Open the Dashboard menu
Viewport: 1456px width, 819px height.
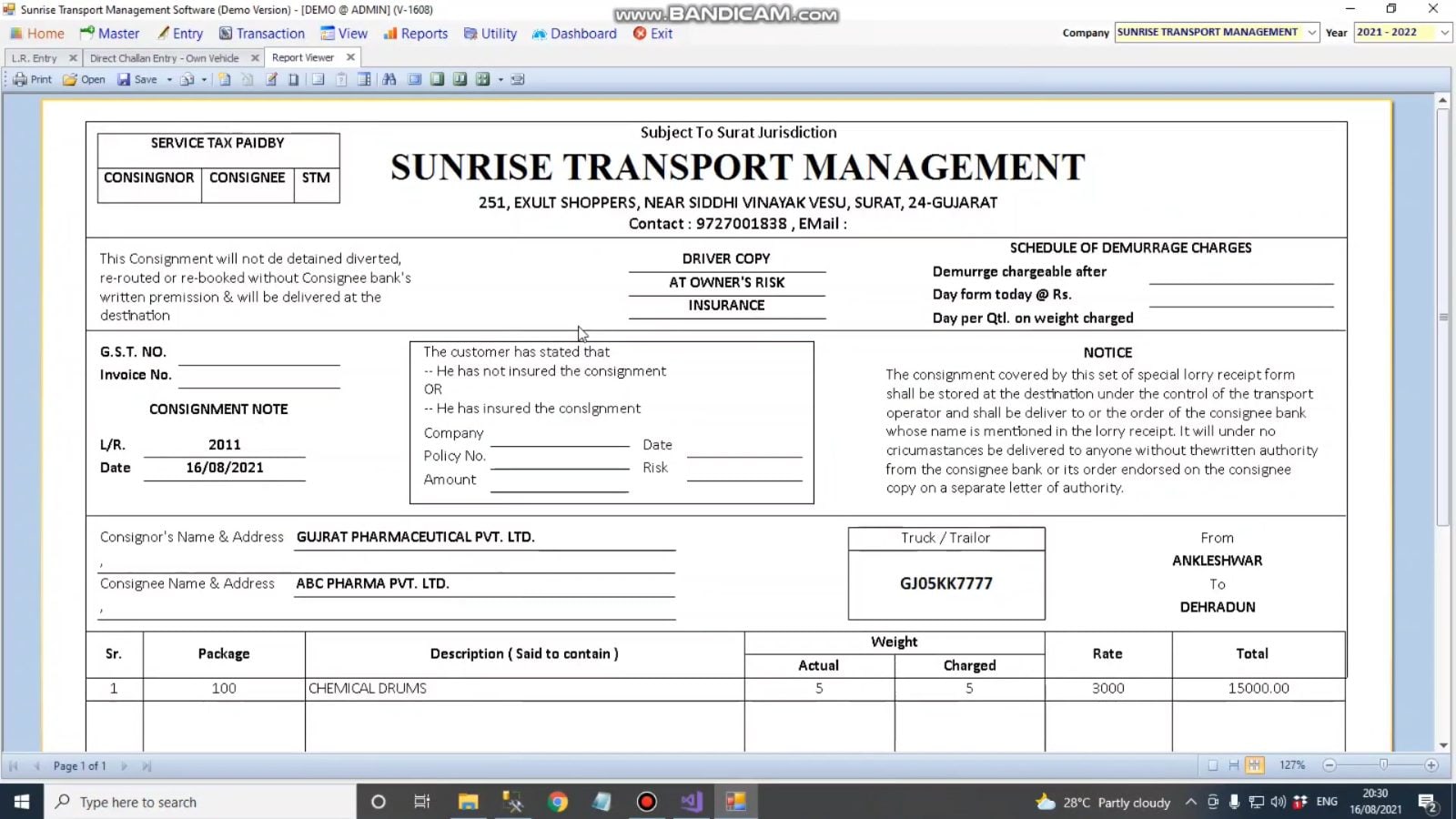click(x=574, y=34)
